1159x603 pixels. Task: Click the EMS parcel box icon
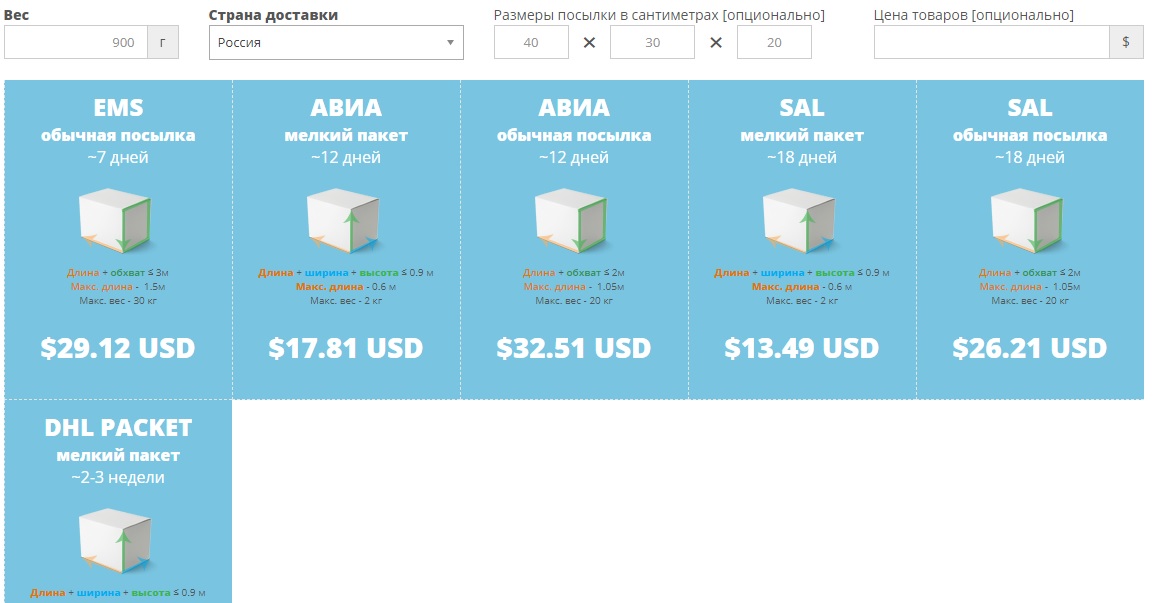(x=115, y=222)
